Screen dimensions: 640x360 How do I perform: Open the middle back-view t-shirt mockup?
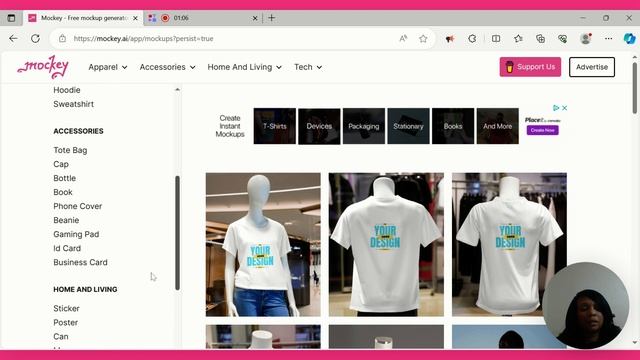386,244
